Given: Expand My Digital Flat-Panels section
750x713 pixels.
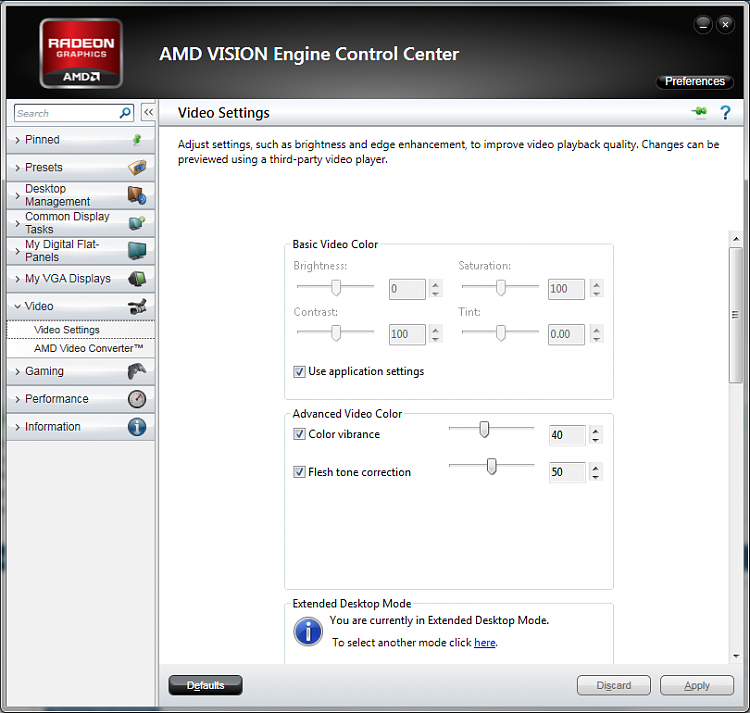Looking at the screenshot, I should pyautogui.click(x=80, y=251).
